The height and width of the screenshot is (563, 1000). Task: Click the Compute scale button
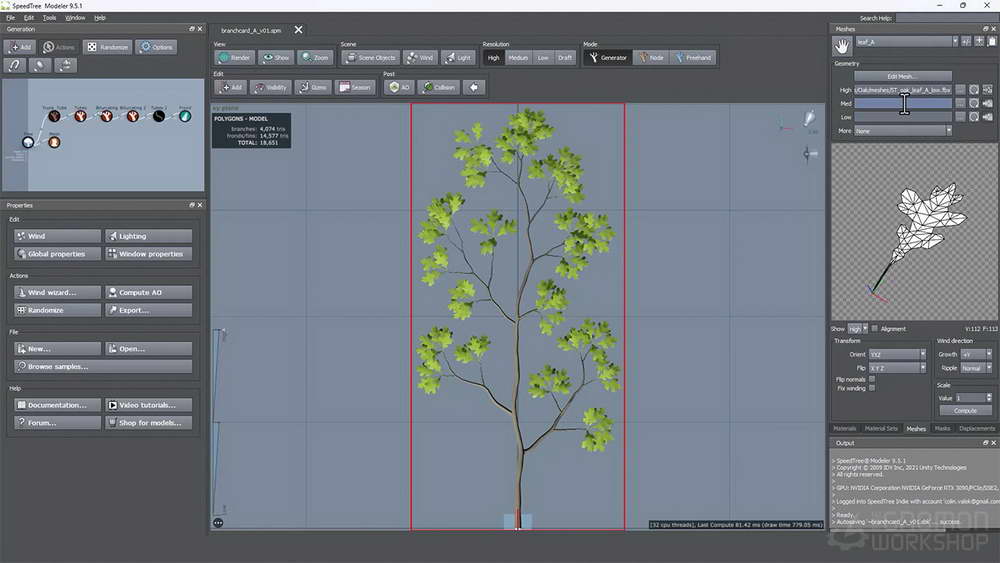tap(965, 411)
